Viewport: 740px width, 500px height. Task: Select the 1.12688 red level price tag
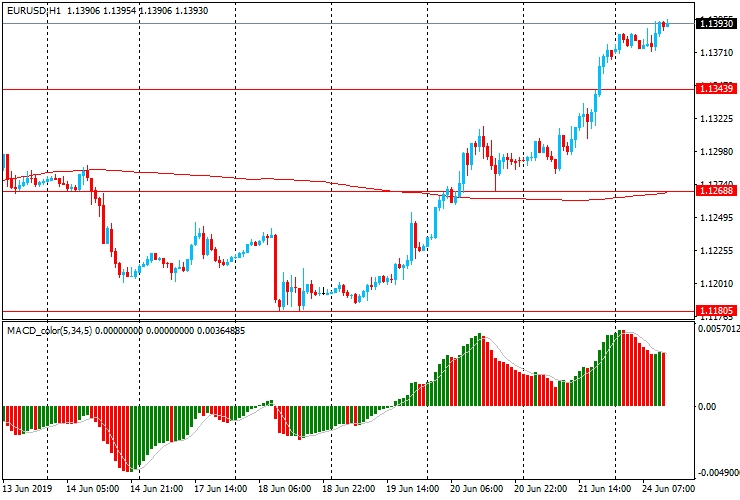pos(716,191)
